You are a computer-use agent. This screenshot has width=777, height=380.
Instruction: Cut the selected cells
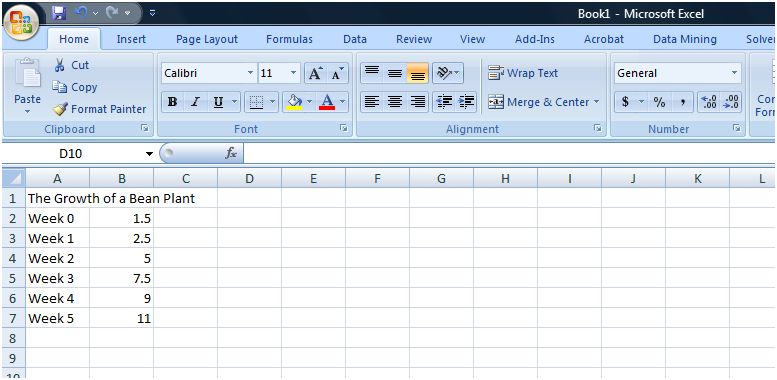pyautogui.click(x=71, y=65)
